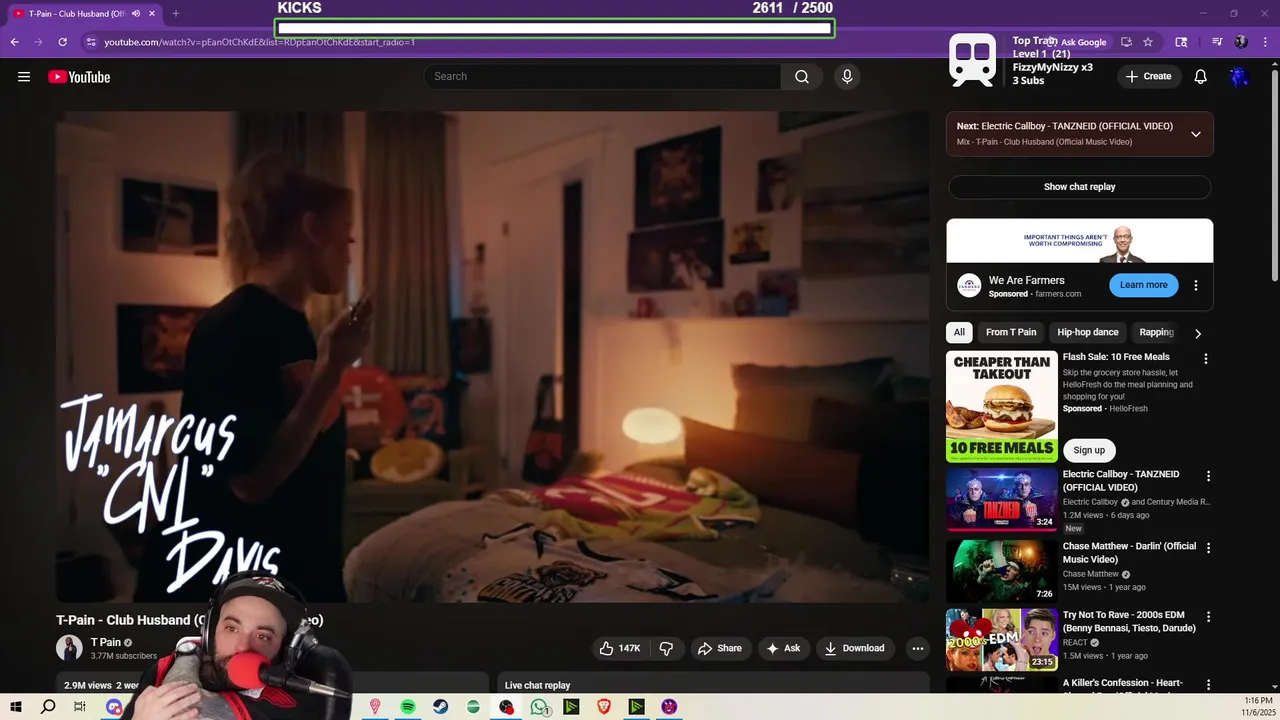Screen dimensions: 1280x720
Task: Open more actions menu under video
Action: (917, 648)
